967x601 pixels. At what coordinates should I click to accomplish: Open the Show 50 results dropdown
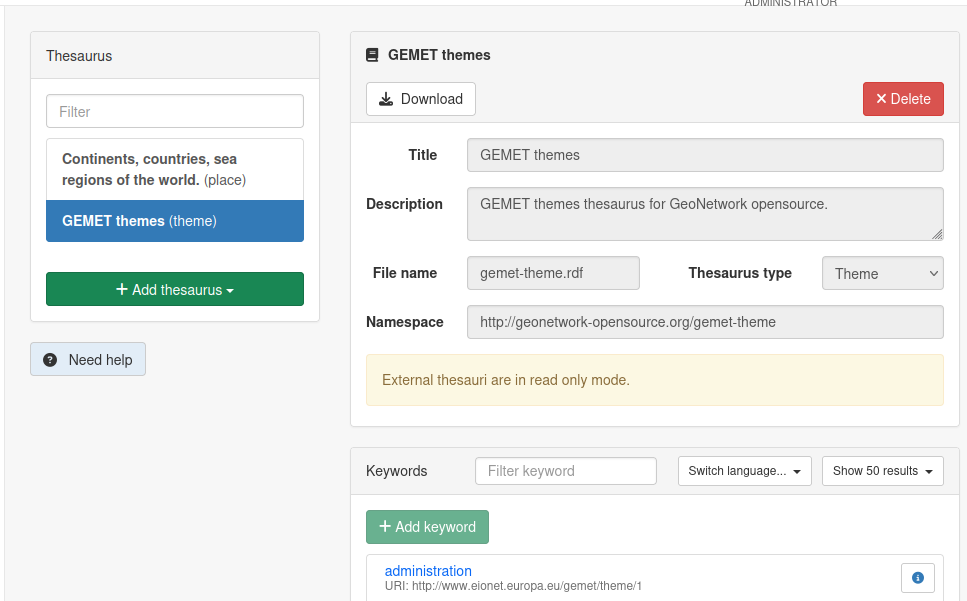(x=883, y=471)
